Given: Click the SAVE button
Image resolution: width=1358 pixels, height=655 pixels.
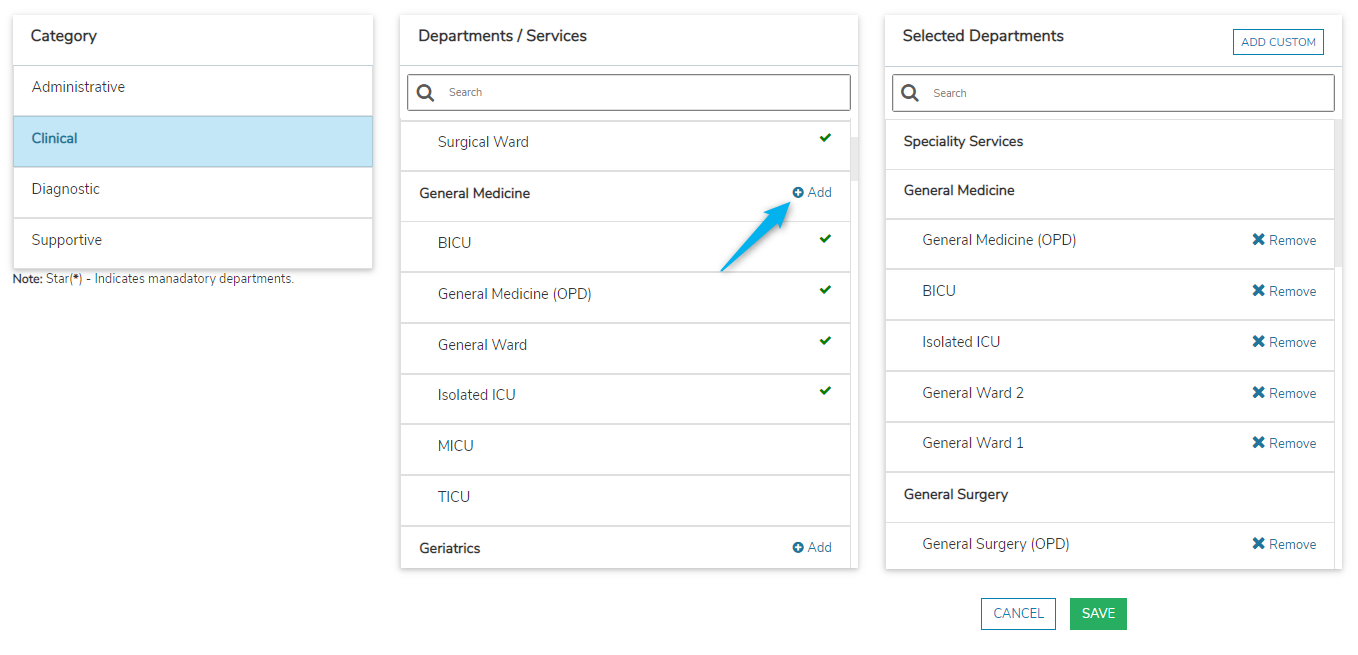Looking at the screenshot, I should coord(1098,614).
